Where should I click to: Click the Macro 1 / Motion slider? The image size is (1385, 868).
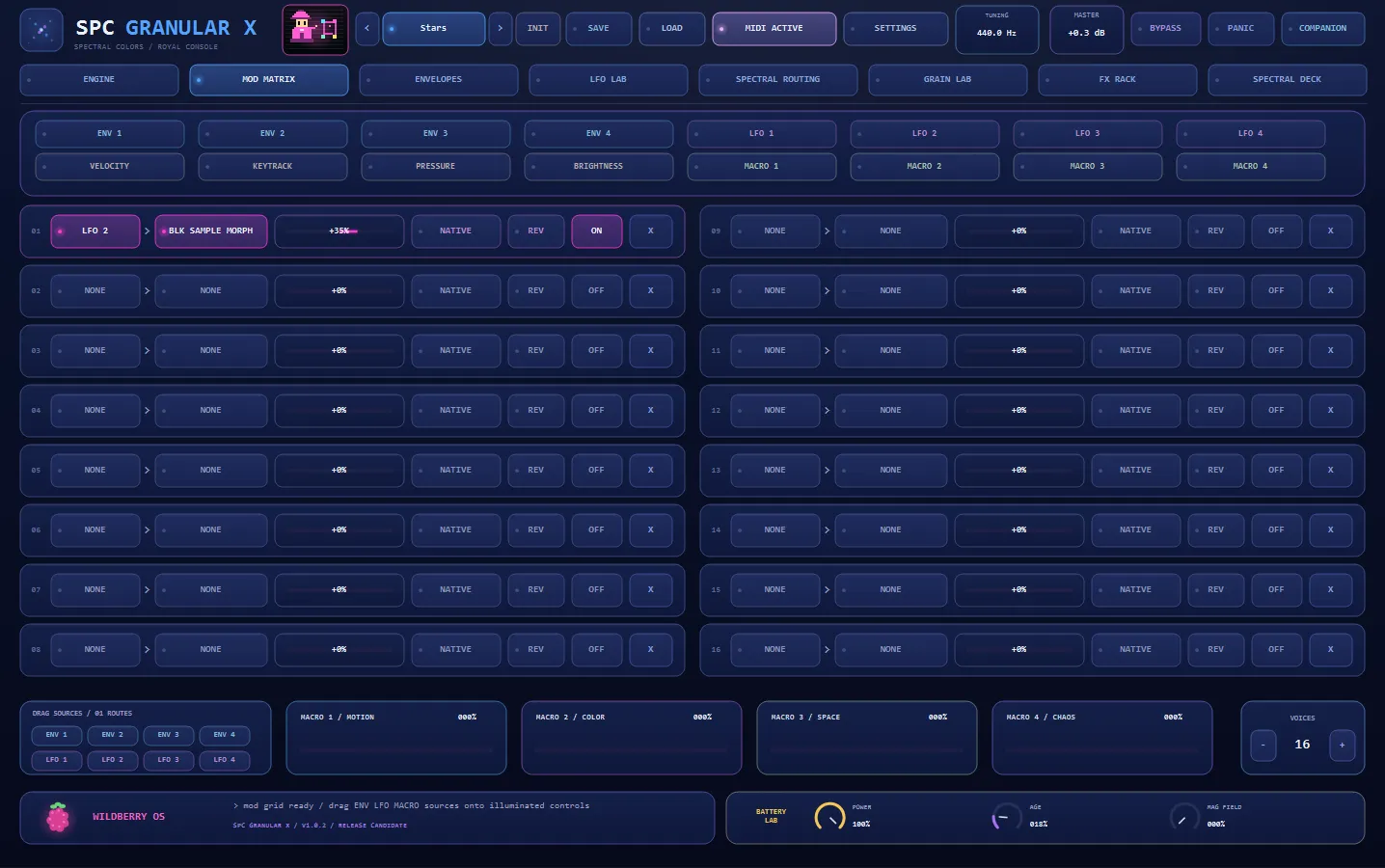click(x=396, y=748)
